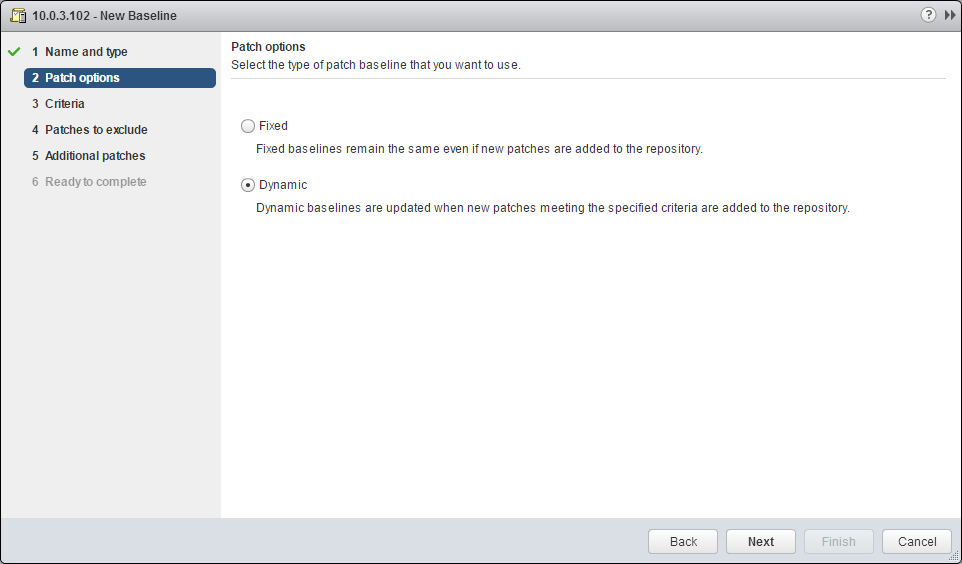Cancel the New Baseline wizard
This screenshot has width=962, height=564.
click(916, 541)
